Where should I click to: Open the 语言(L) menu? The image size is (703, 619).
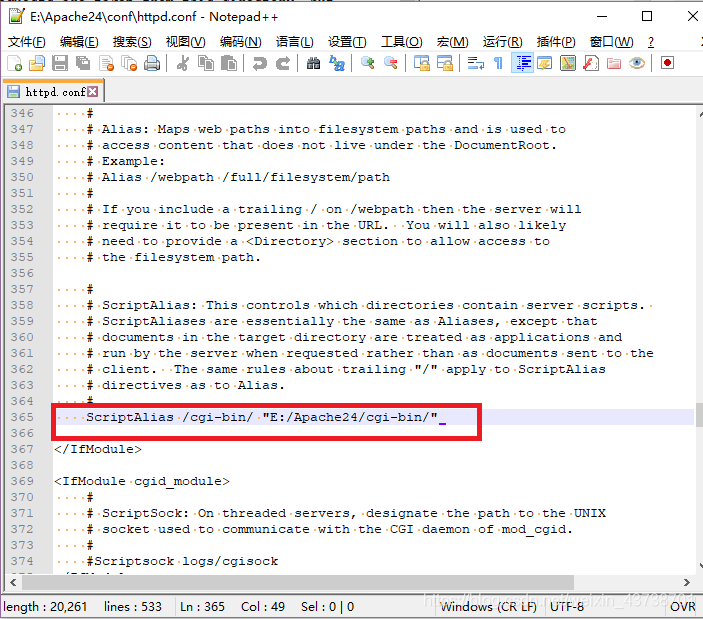(x=294, y=42)
